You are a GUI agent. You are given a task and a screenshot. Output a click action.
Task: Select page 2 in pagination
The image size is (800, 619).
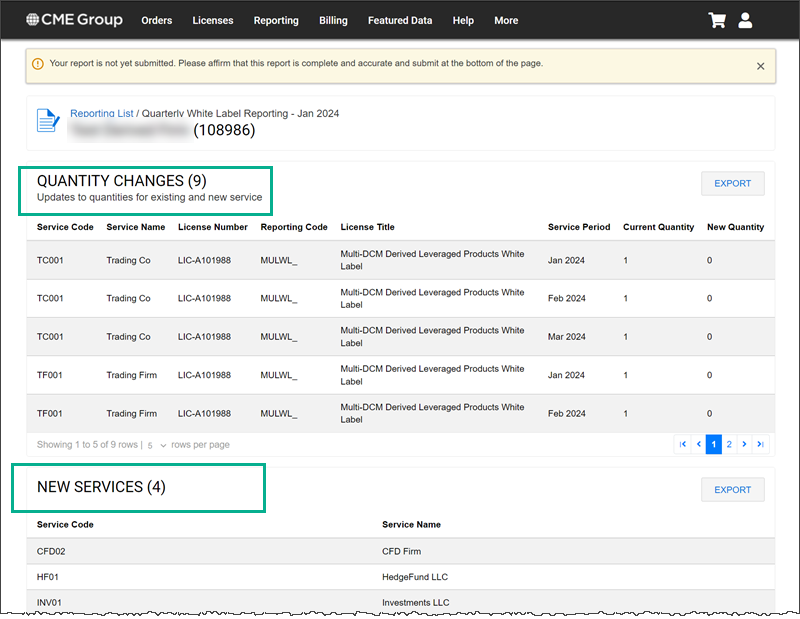tap(729, 444)
